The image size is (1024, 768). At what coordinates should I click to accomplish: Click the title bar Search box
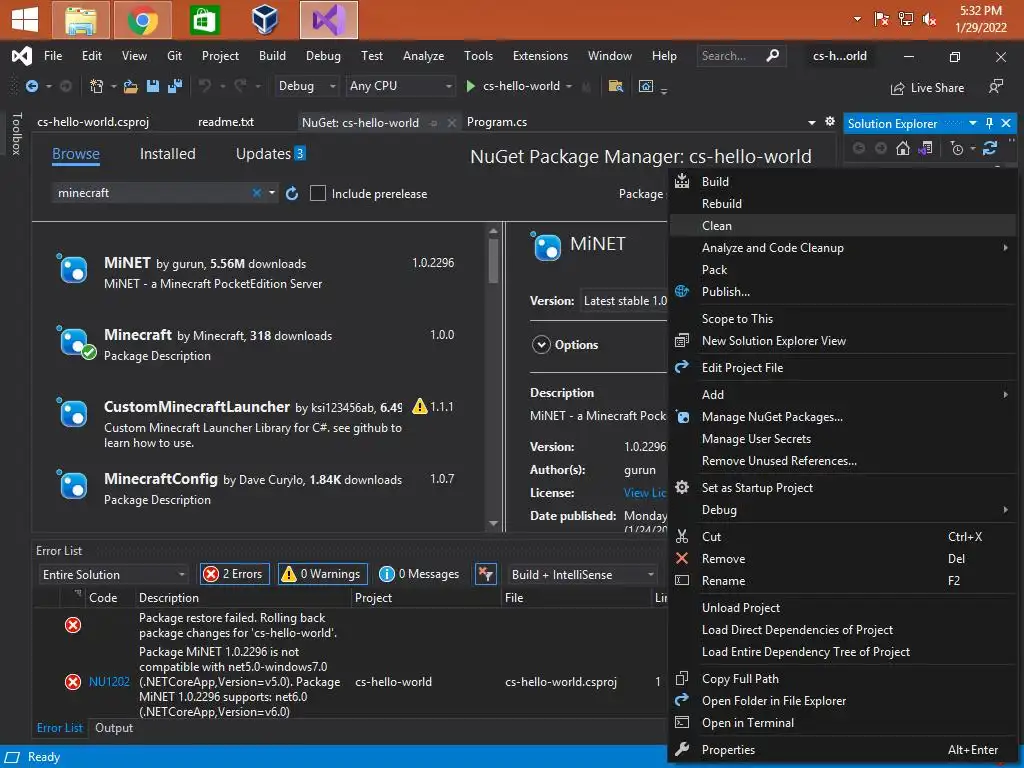coord(741,56)
